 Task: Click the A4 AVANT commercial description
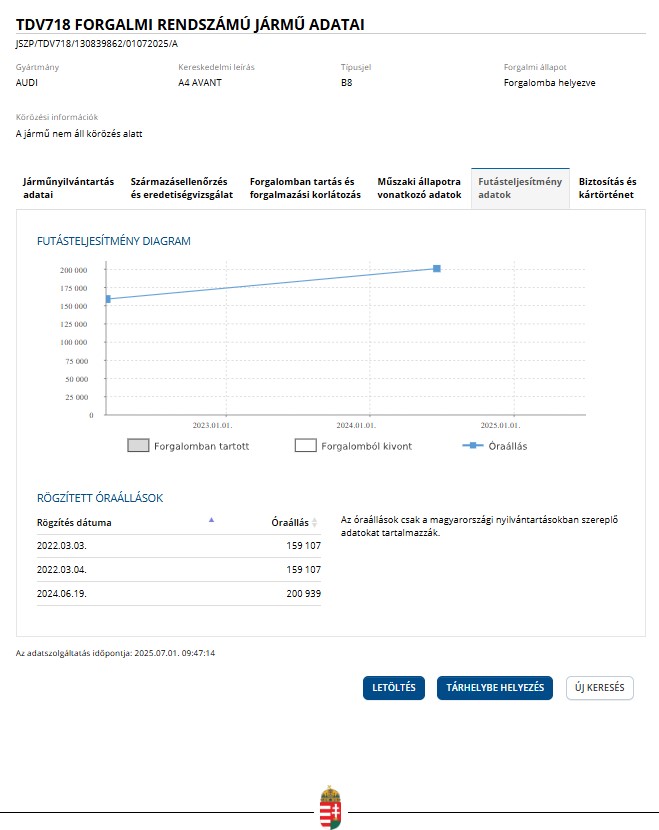point(200,83)
